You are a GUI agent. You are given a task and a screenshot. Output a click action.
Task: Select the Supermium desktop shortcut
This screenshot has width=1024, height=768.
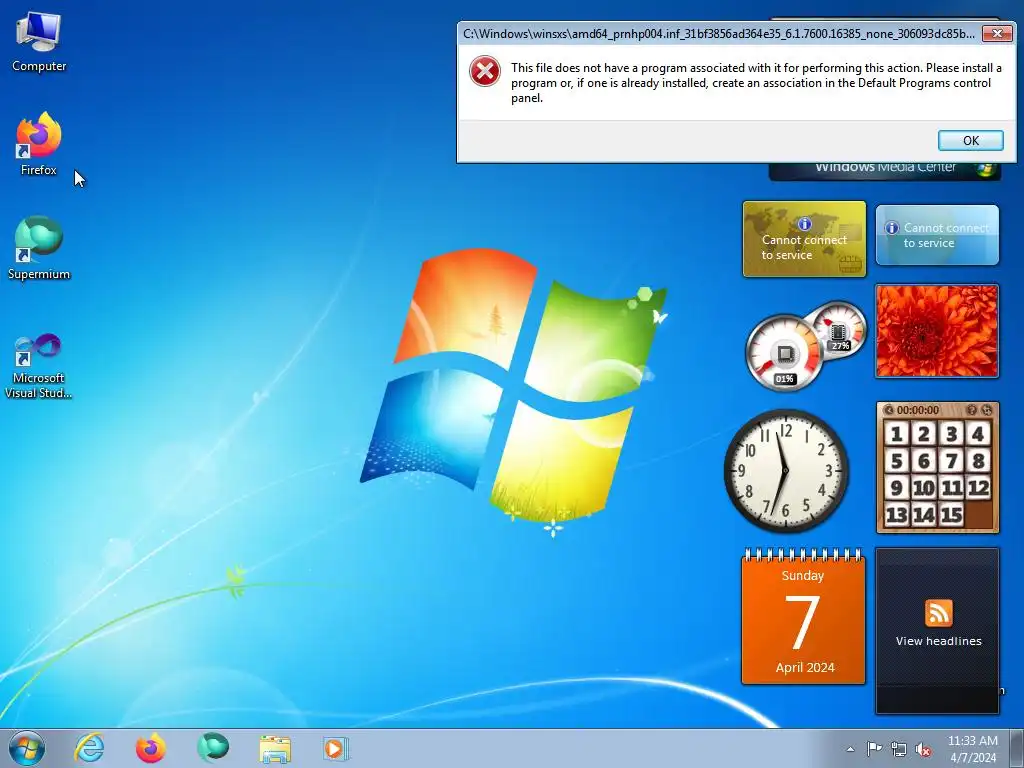click(x=39, y=248)
